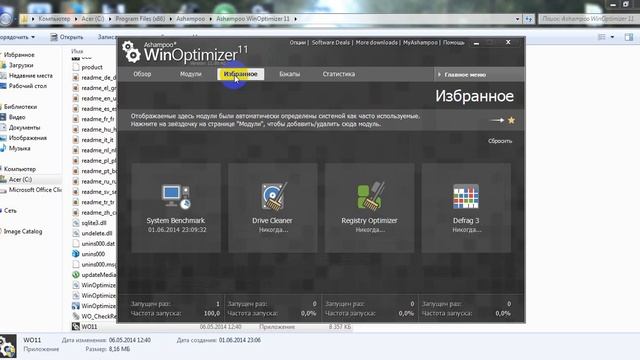Open address bar history dropdown arrow
Viewport: 640px width, 360px height.
pos(517,19)
